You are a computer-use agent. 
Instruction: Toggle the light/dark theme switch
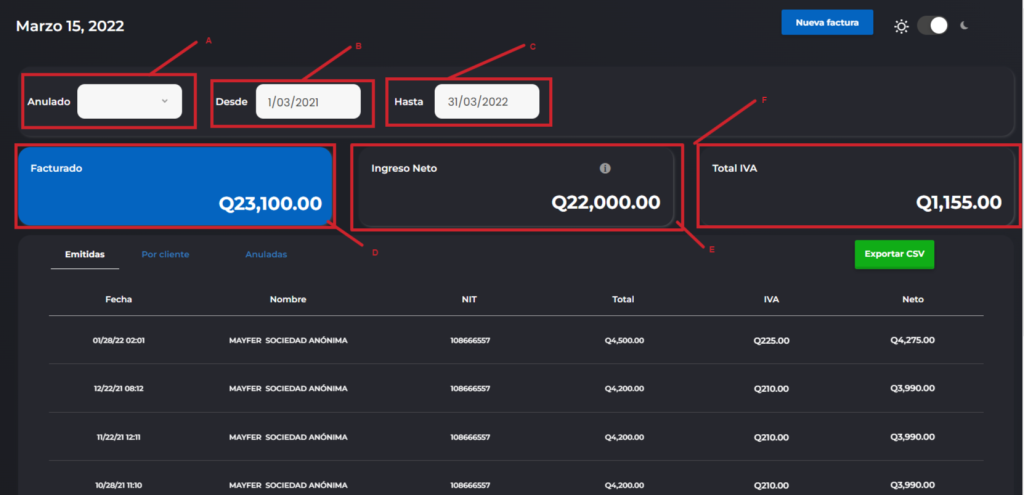pyautogui.click(x=932, y=26)
